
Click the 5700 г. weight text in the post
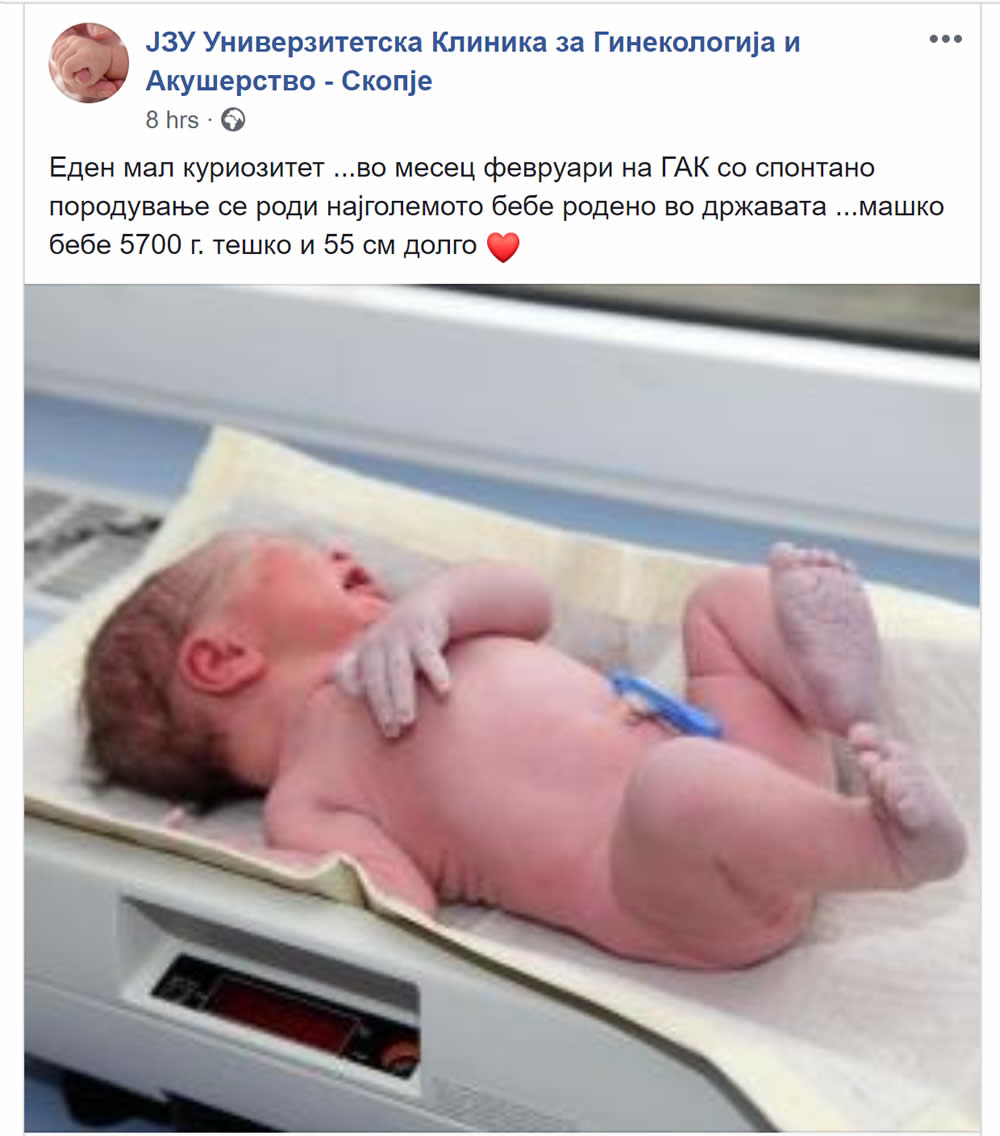[x=162, y=245]
